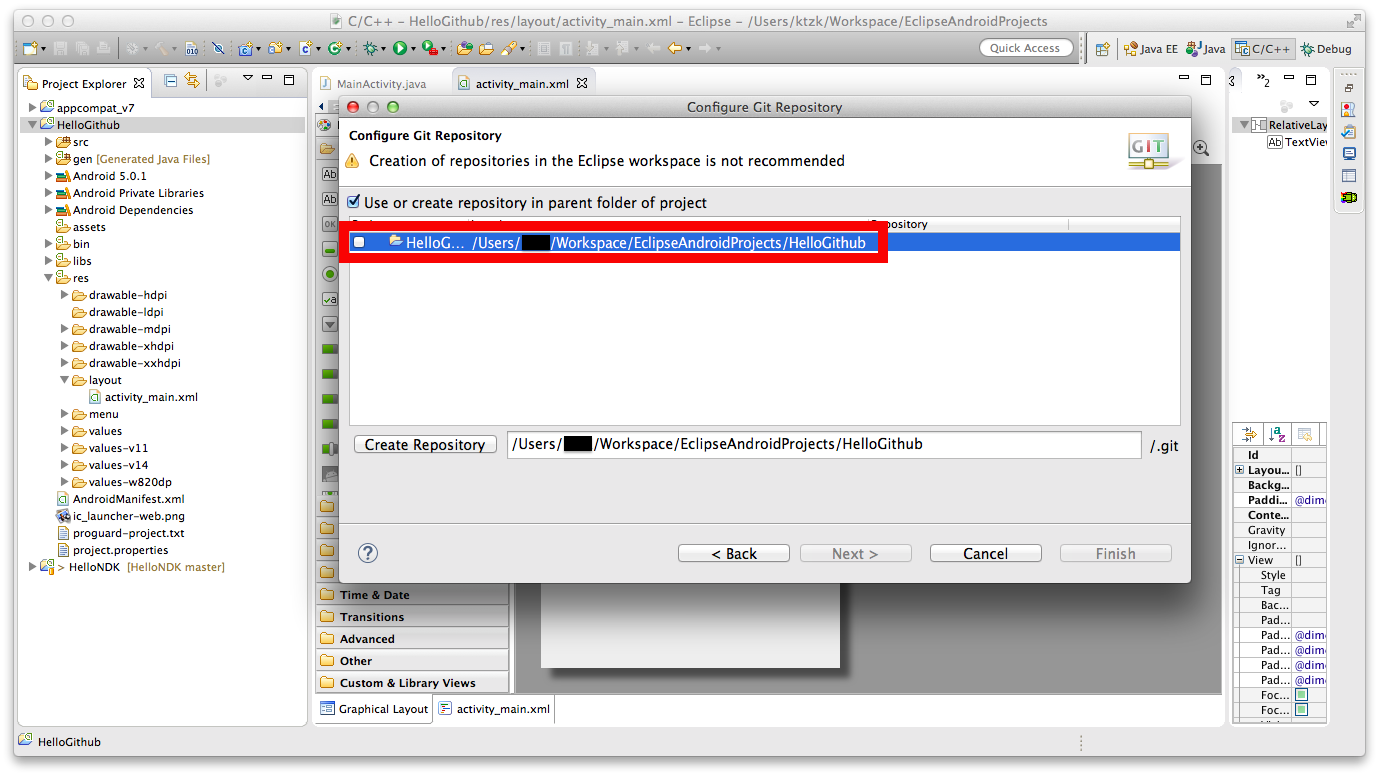1379x776 pixels.
Task: Collapse the res folder
Action: pos(48,278)
